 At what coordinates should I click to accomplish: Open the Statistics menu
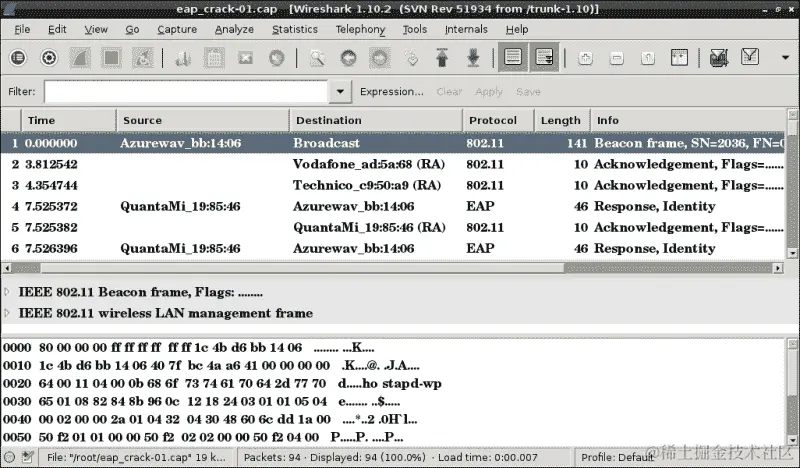click(294, 30)
